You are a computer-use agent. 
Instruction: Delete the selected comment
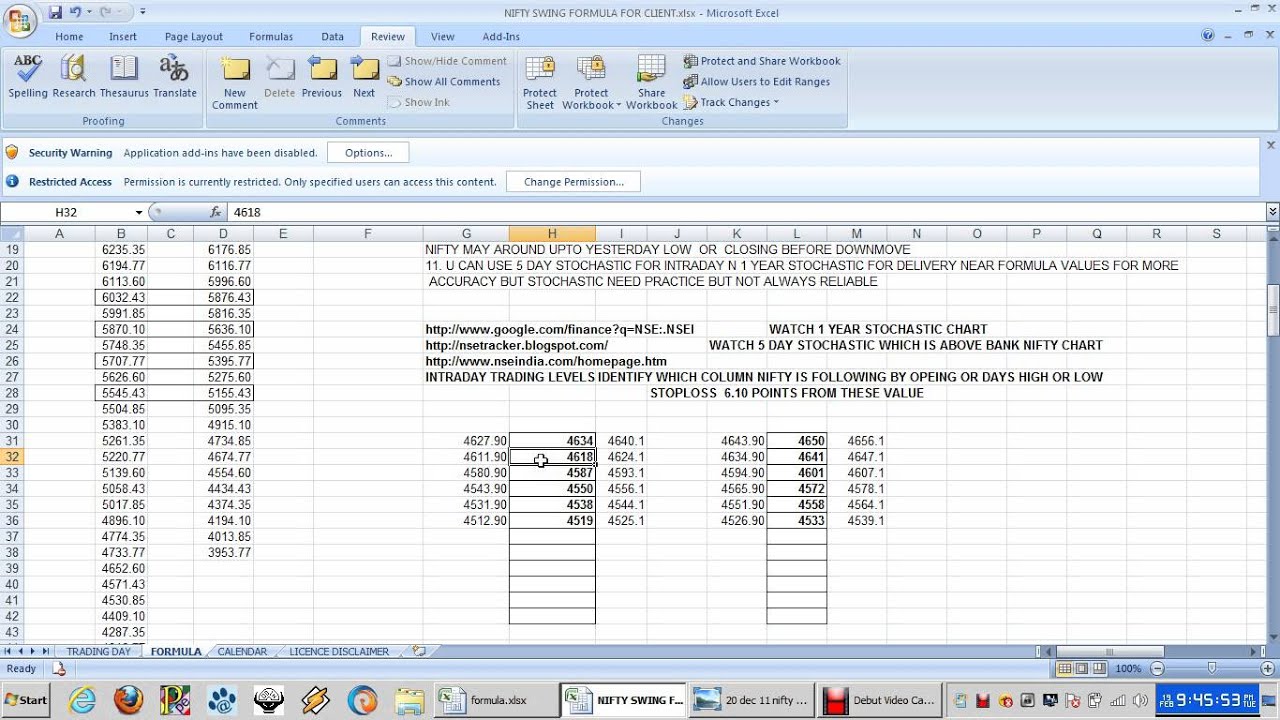pos(280,78)
